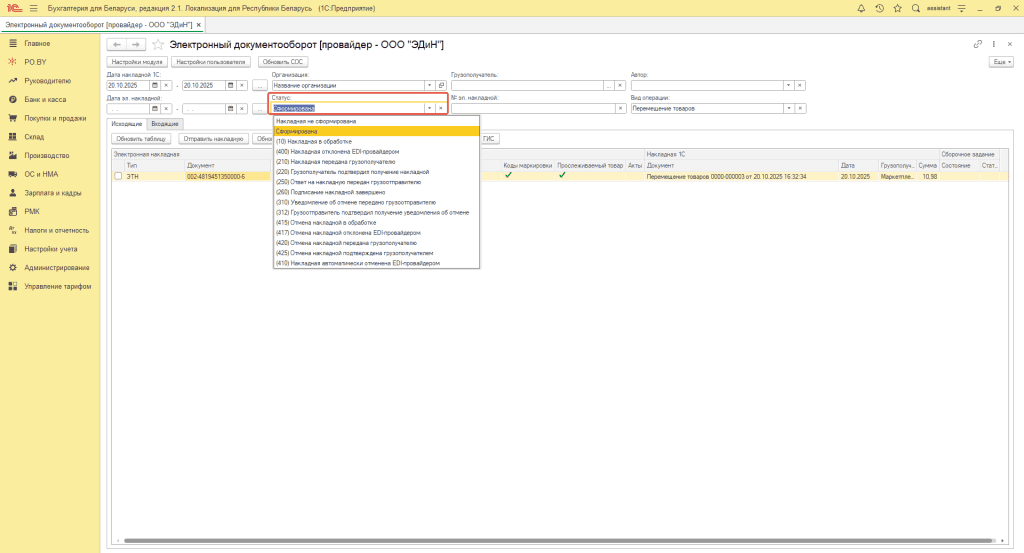The image size is (1024, 553).
Task: Add this form to favorites with the star
Action: click(x=158, y=45)
